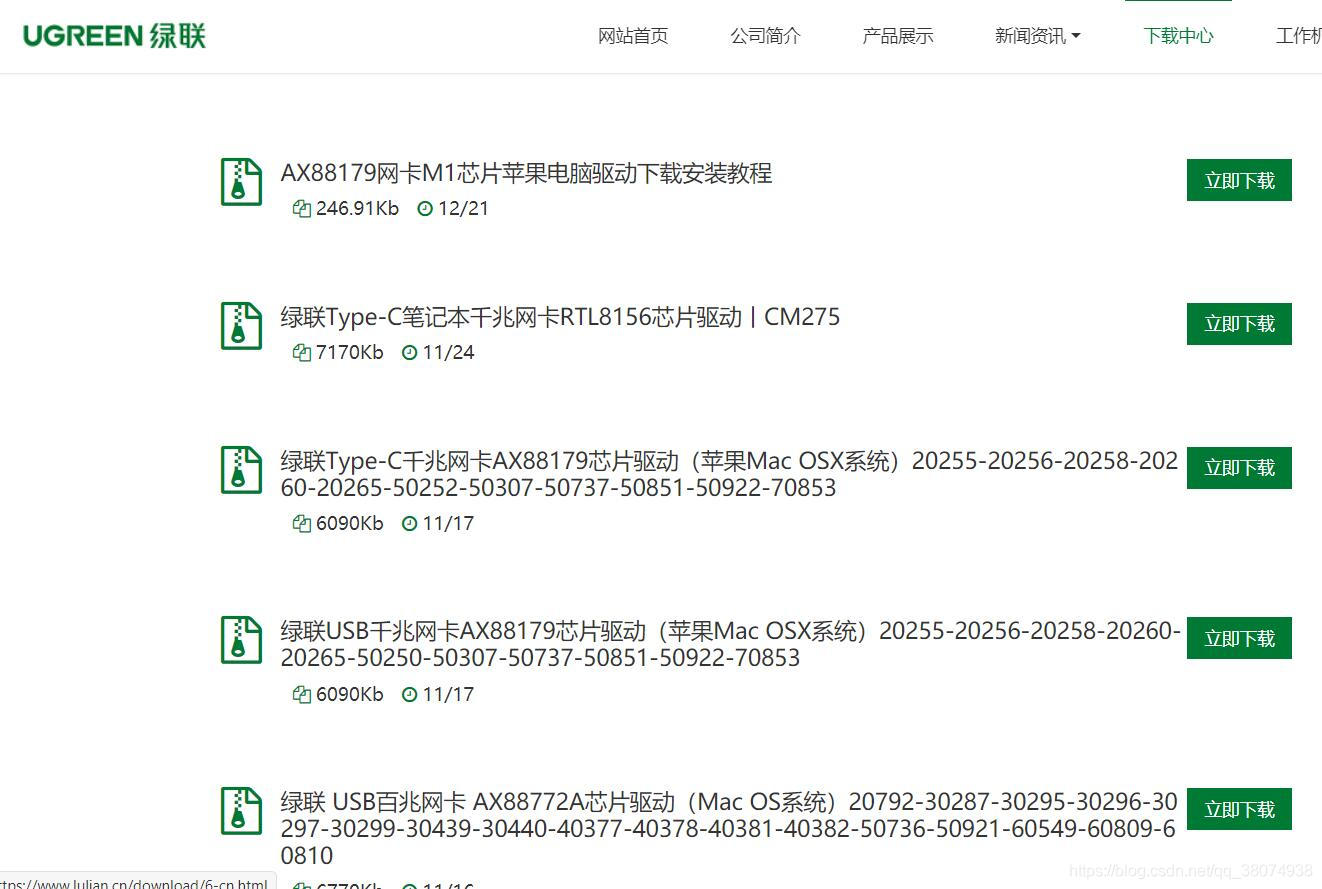1322x889 pixels.
Task: Click the file size icon next to 7170Kb
Action: [x=302, y=352]
